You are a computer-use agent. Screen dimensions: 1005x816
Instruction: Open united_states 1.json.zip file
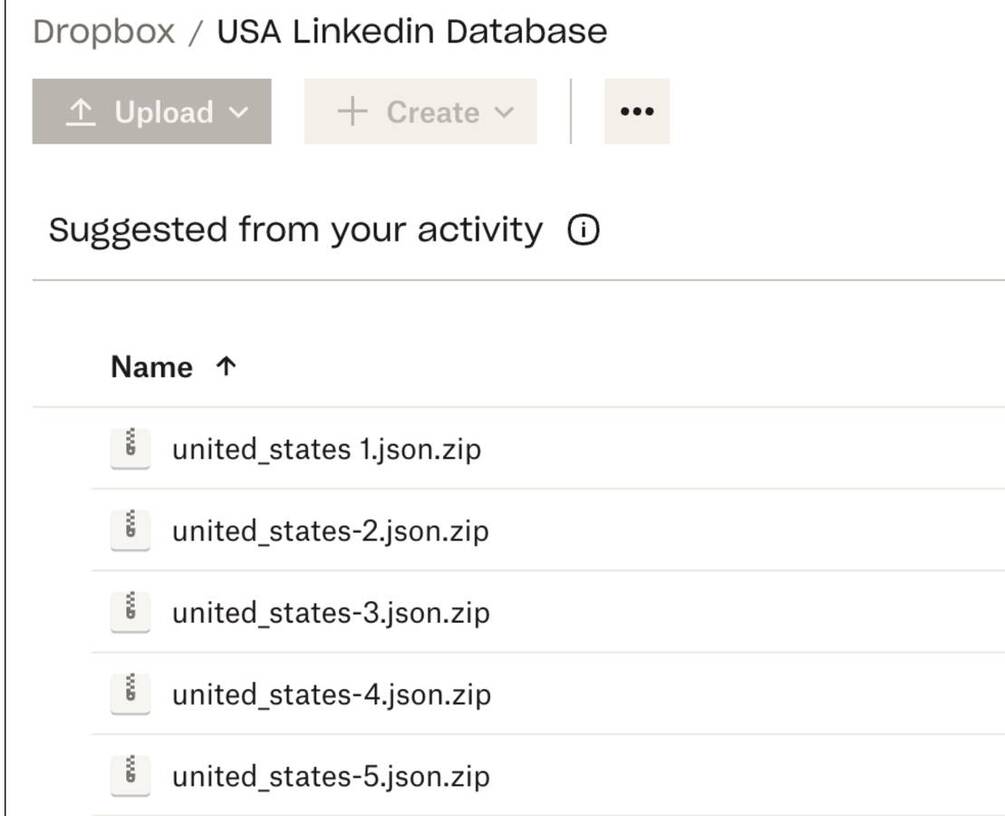click(326, 449)
